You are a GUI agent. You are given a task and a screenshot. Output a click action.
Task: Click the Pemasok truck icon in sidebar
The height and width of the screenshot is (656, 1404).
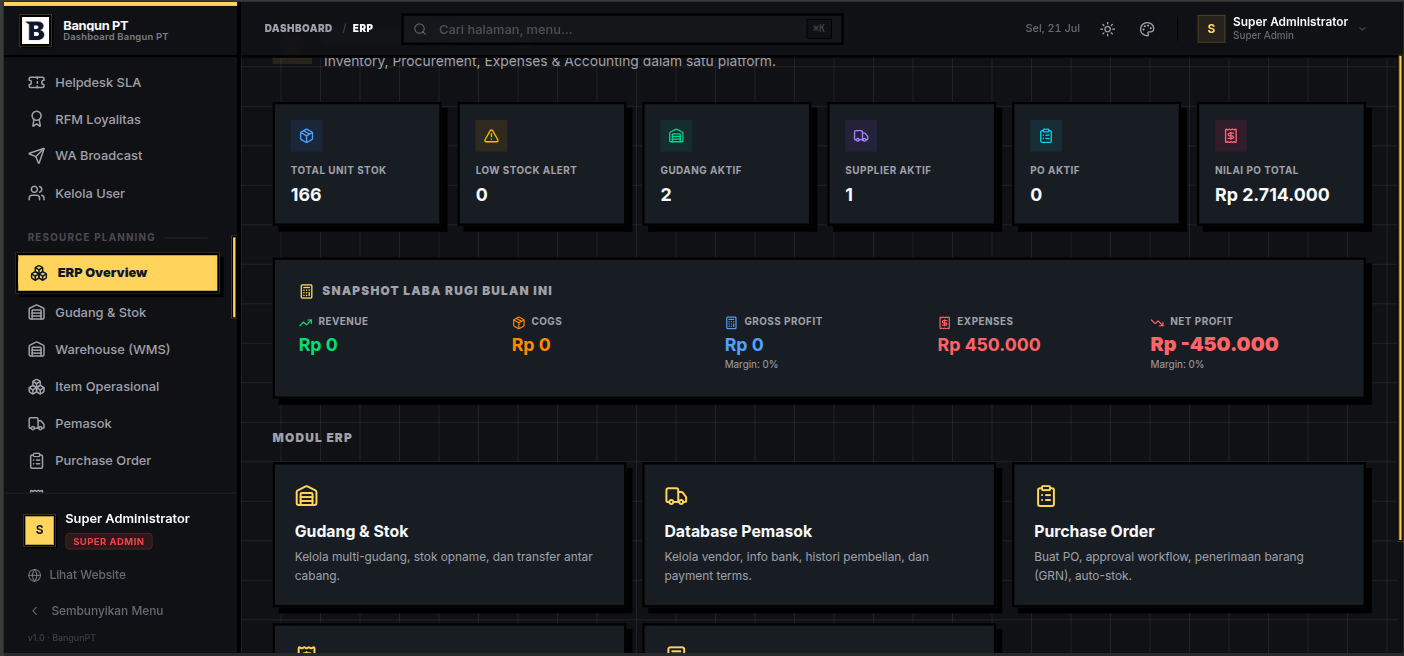(x=37, y=424)
